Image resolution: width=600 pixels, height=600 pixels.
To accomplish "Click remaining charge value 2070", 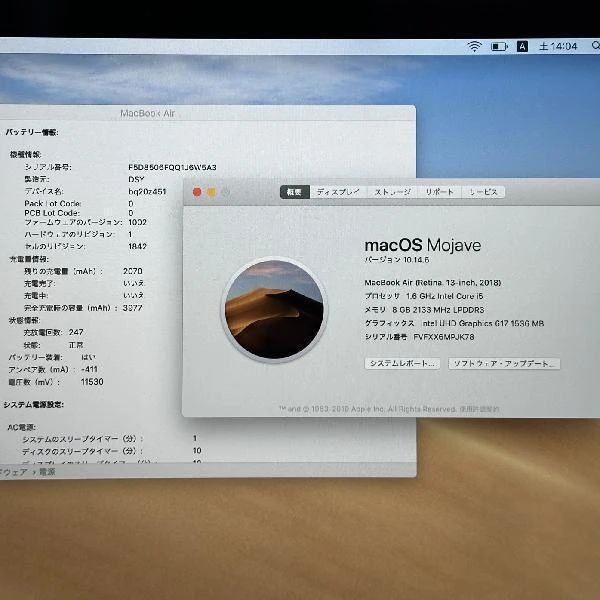I will (x=133, y=271).
